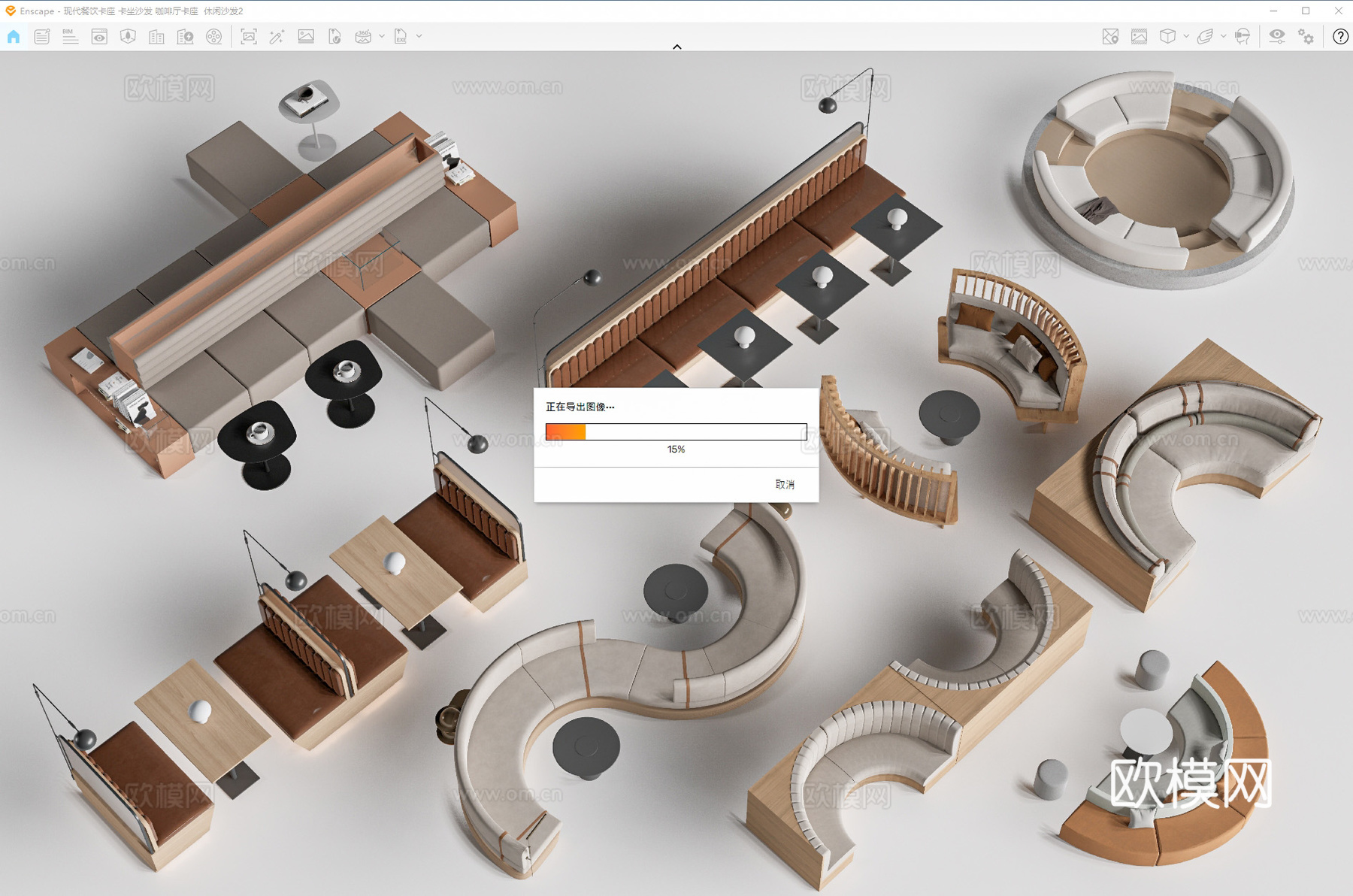Close the Enscape window
1353x896 pixels.
pos(1338,11)
